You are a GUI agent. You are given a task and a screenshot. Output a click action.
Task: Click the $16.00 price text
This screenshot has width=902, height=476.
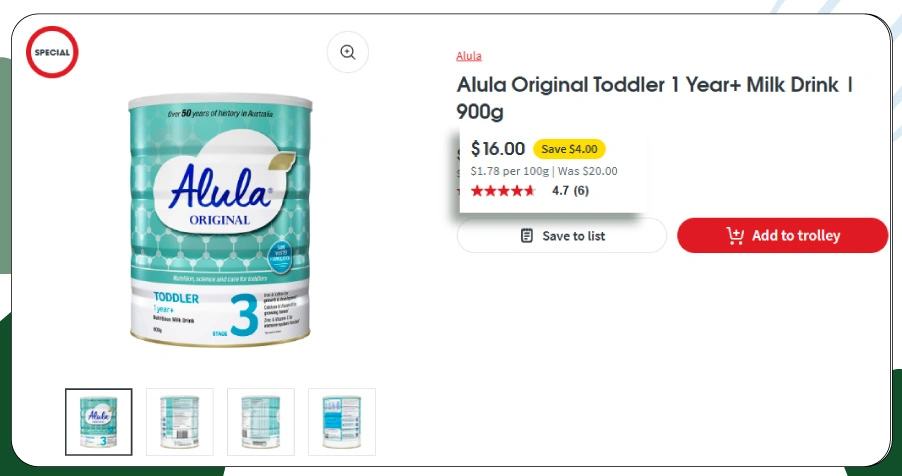(498, 149)
